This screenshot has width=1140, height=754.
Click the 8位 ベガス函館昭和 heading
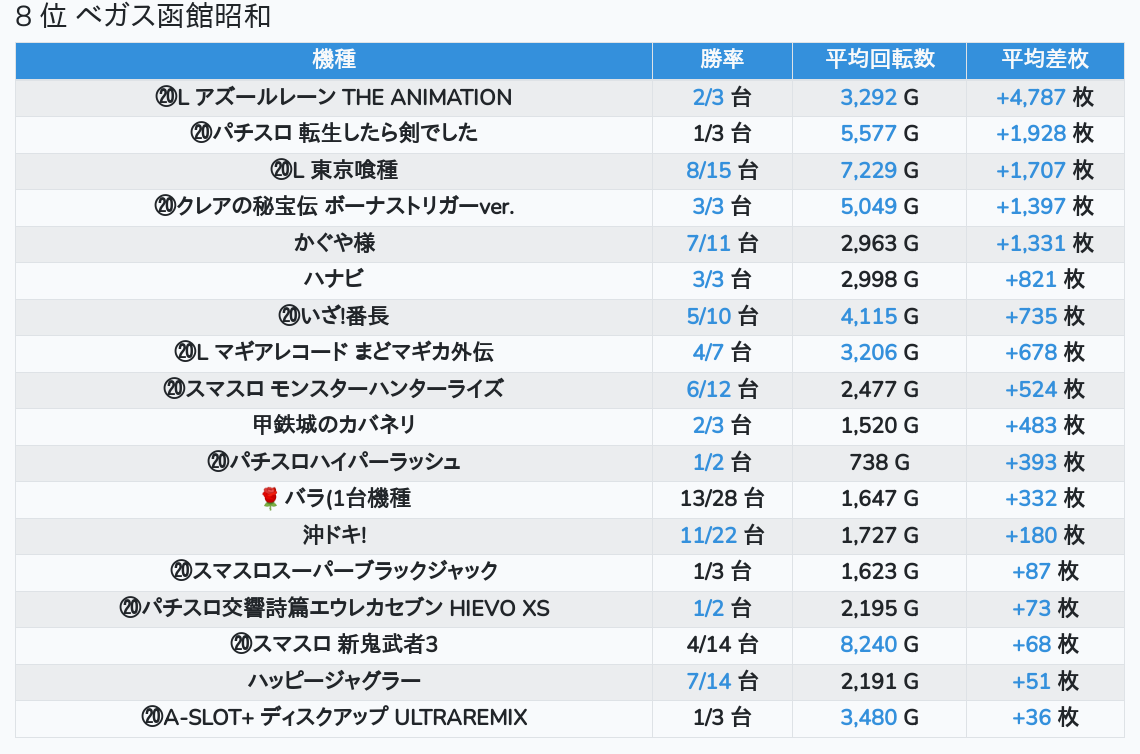144,17
